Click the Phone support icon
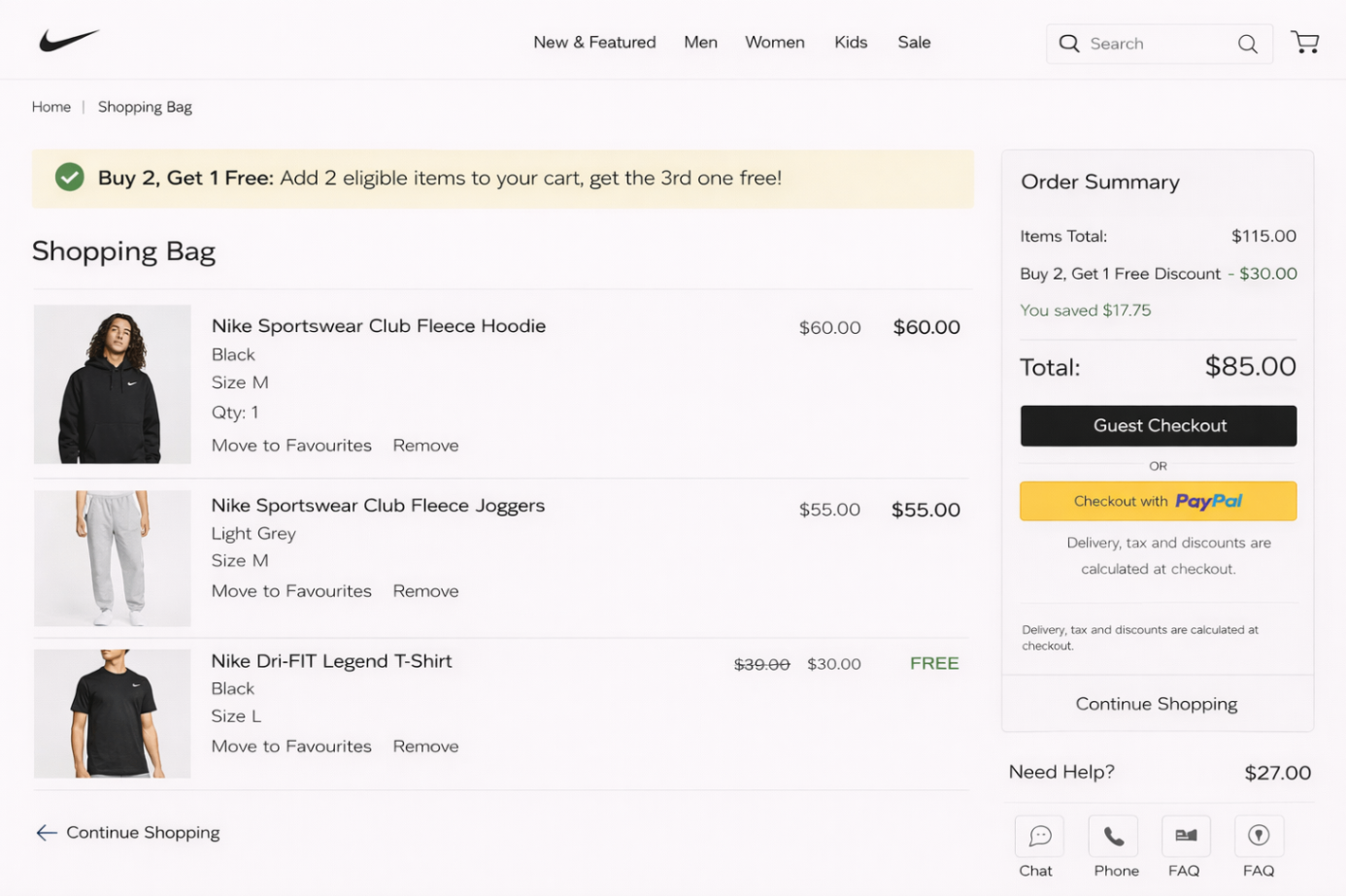 [x=1113, y=835]
